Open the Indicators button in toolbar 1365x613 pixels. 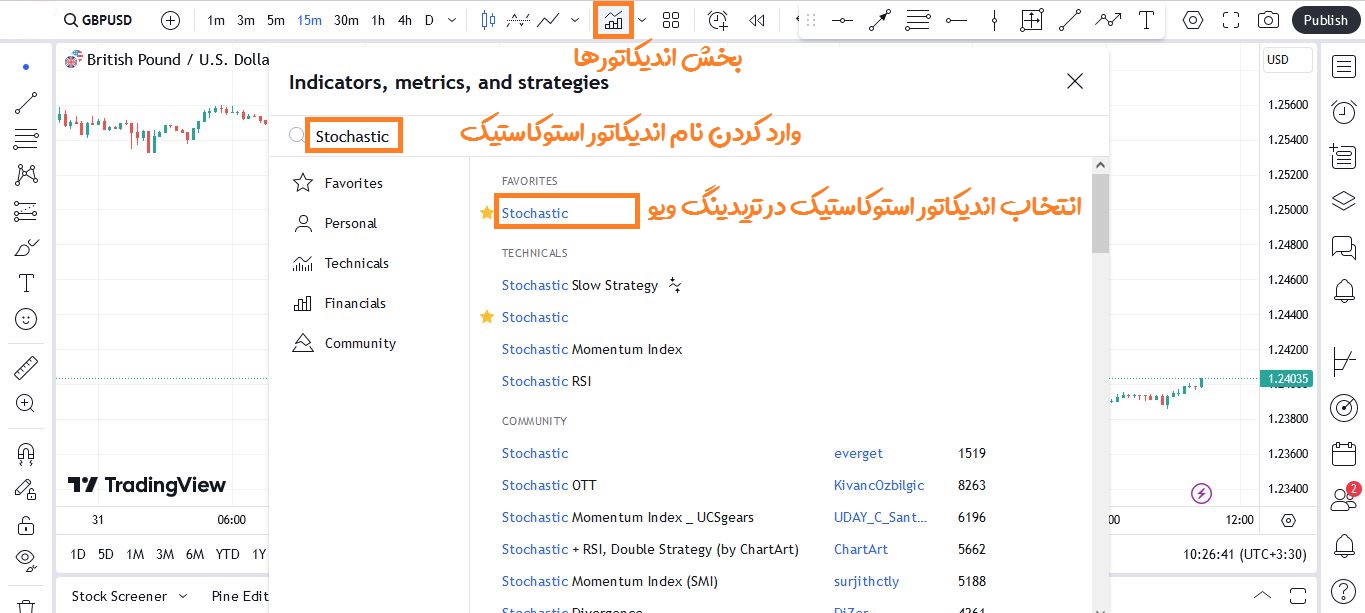coord(613,20)
